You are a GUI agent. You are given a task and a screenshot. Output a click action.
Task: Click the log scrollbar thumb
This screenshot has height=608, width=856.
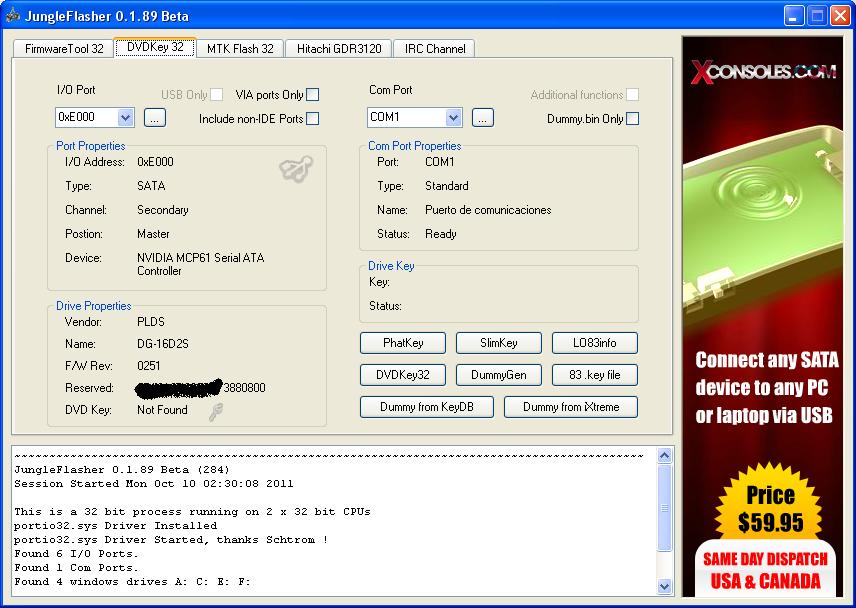[x=664, y=508]
